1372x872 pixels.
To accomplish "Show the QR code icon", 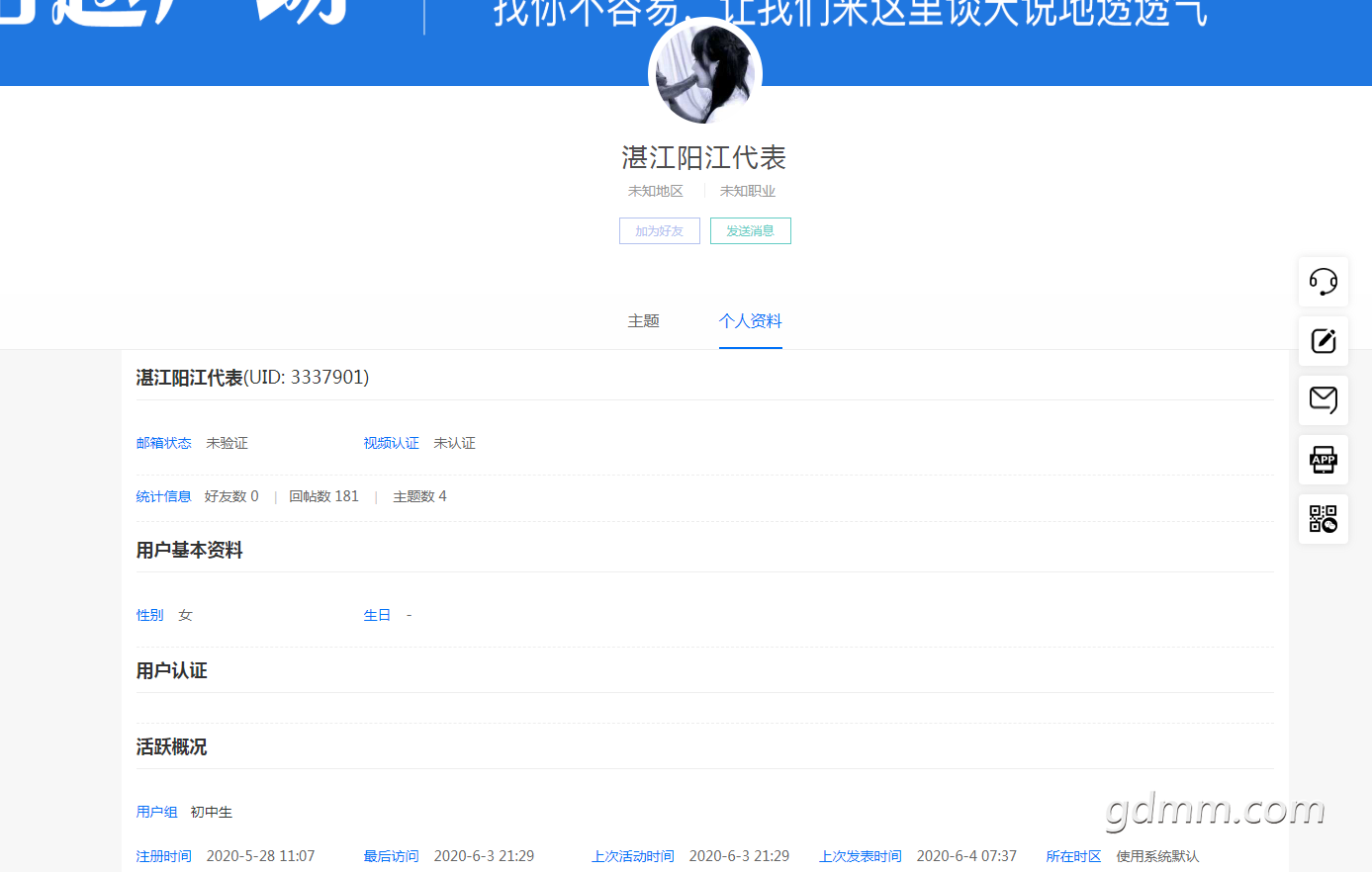I will [x=1324, y=519].
